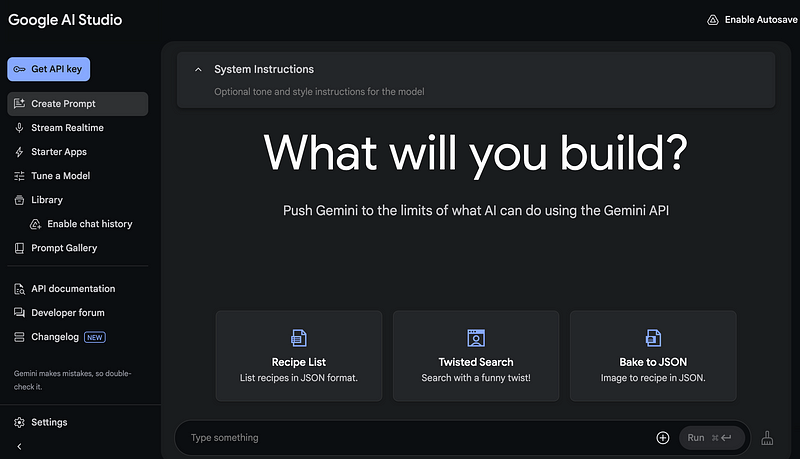Click the drive icon beside Enable chat history
The height and width of the screenshot is (459, 800).
tap(35, 224)
